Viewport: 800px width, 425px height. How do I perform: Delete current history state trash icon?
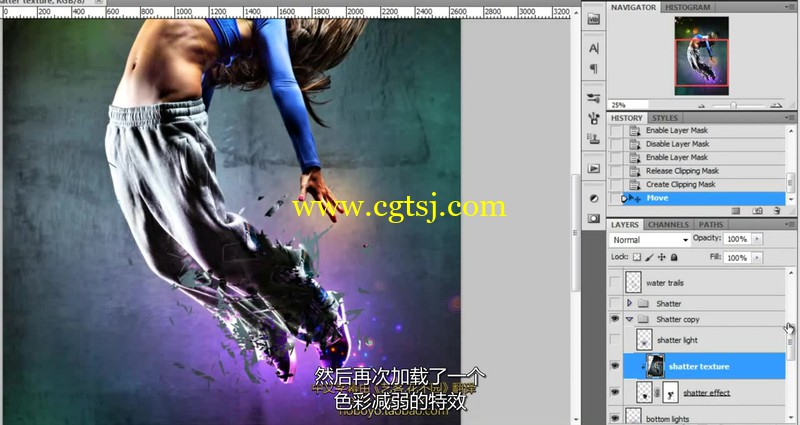[777, 211]
